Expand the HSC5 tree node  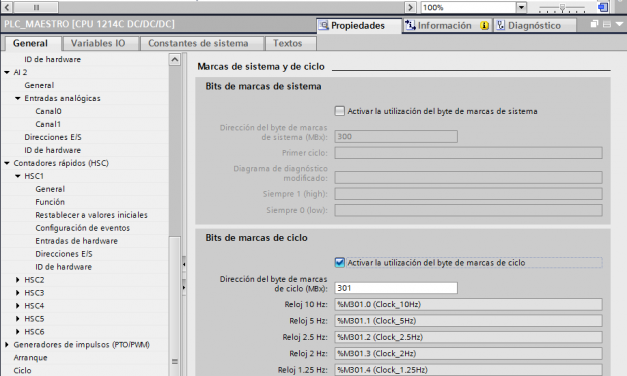(x=18, y=319)
